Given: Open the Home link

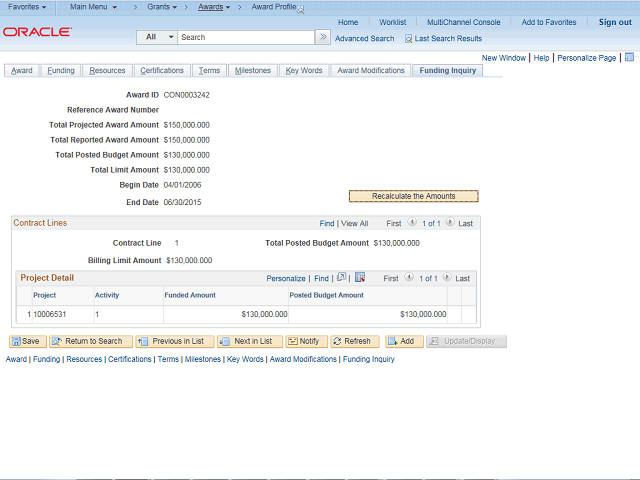Looking at the screenshot, I should click(x=348, y=22).
